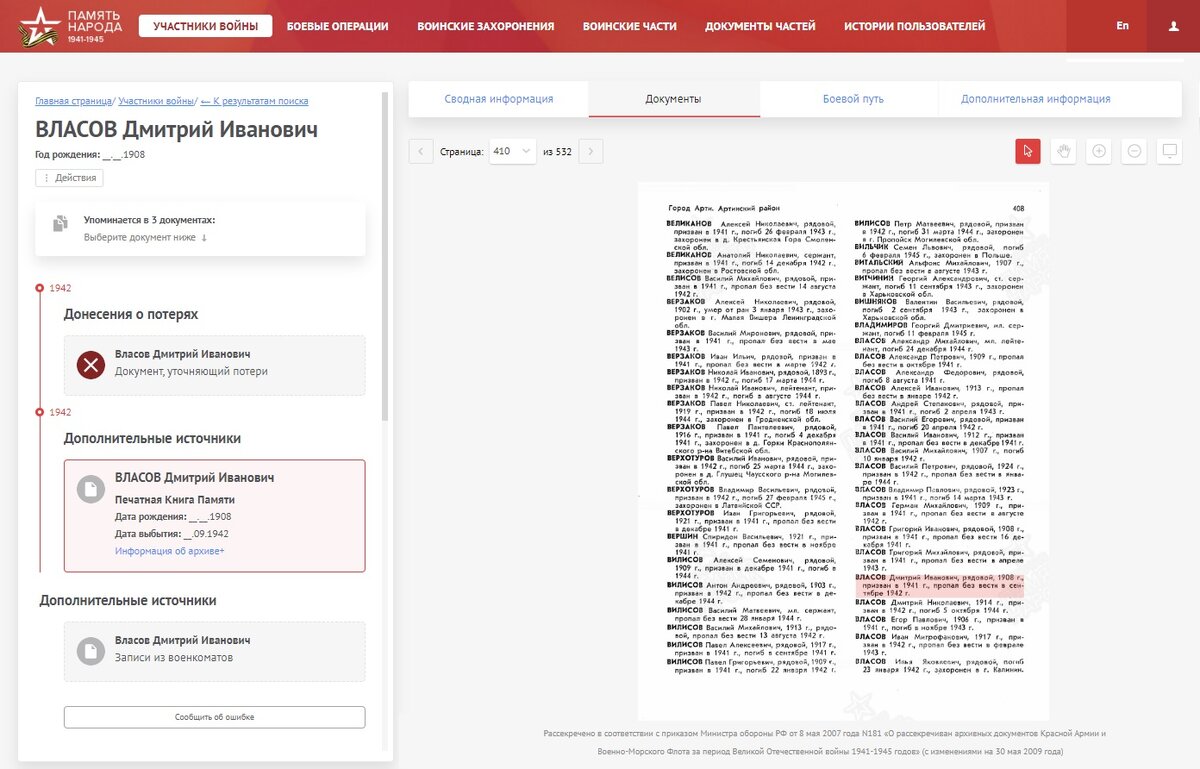Zoom out of the document page
Viewport: 1200px width, 769px height.
tap(1134, 151)
